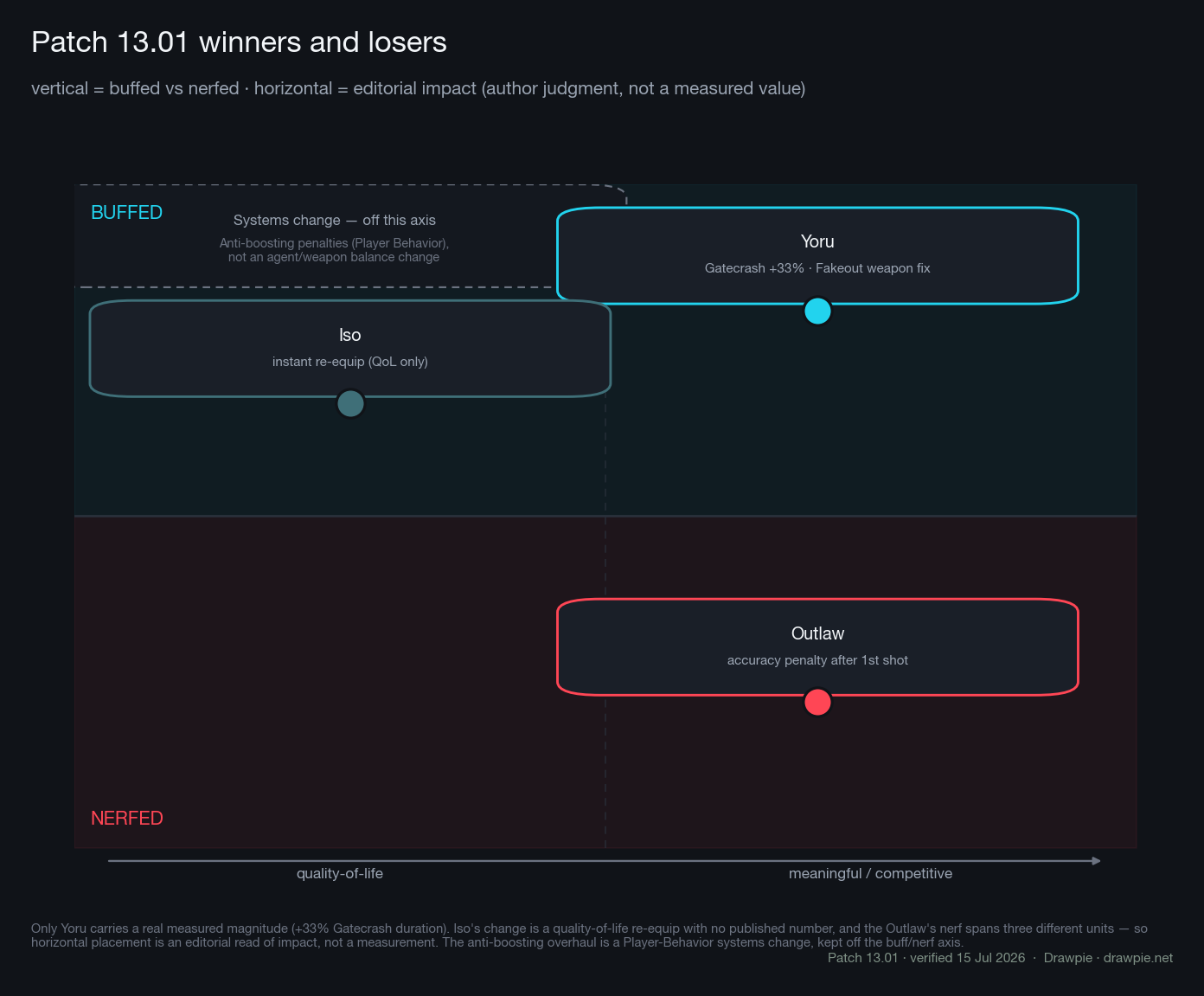The width and height of the screenshot is (1204, 996).
Task: Select the red Outlaw data point
Action: pyautogui.click(x=817, y=702)
